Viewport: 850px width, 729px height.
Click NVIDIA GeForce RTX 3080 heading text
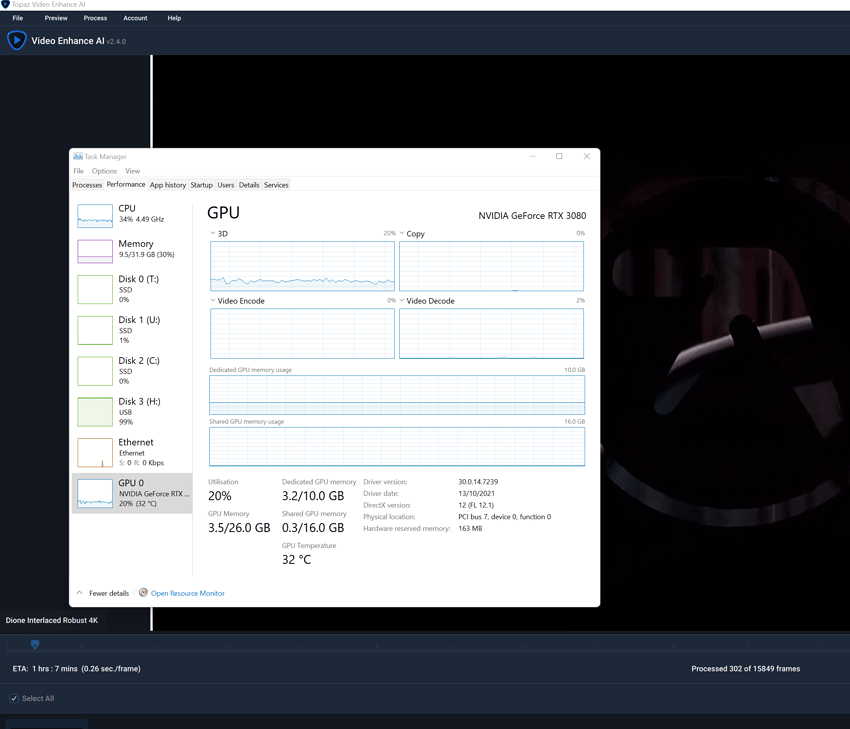[532, 216]
